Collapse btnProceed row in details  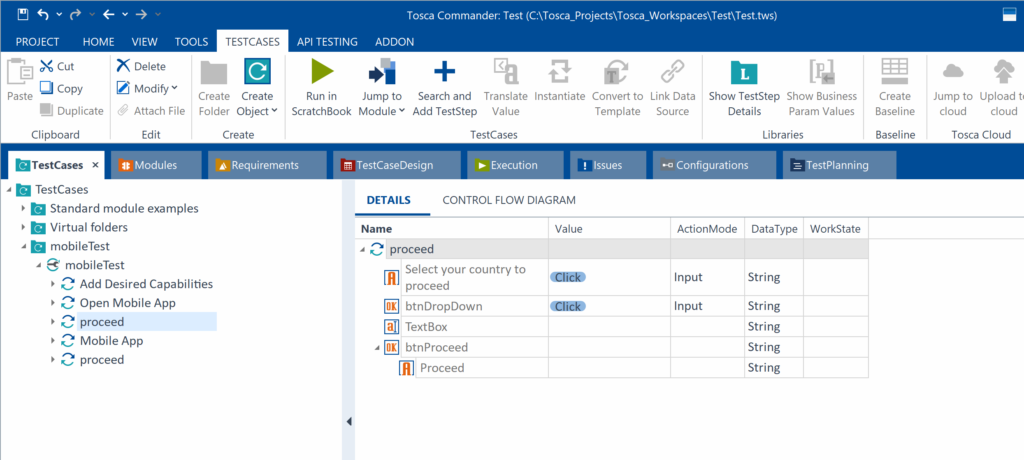(x=377, y=347)
